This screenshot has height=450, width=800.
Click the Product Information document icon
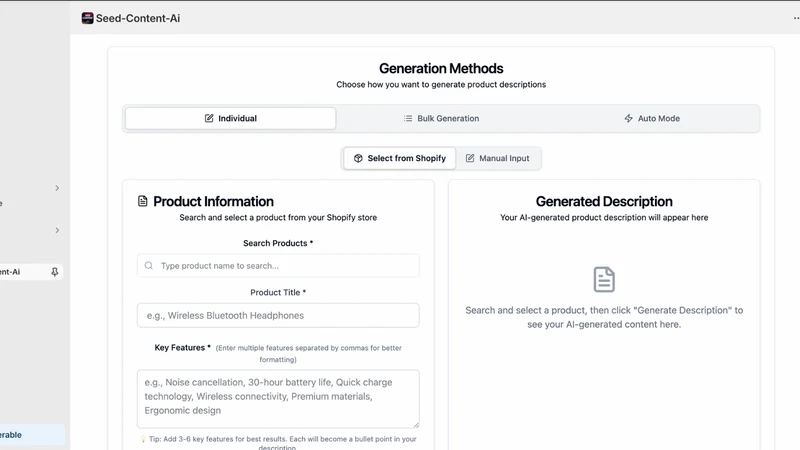point(142,201)
